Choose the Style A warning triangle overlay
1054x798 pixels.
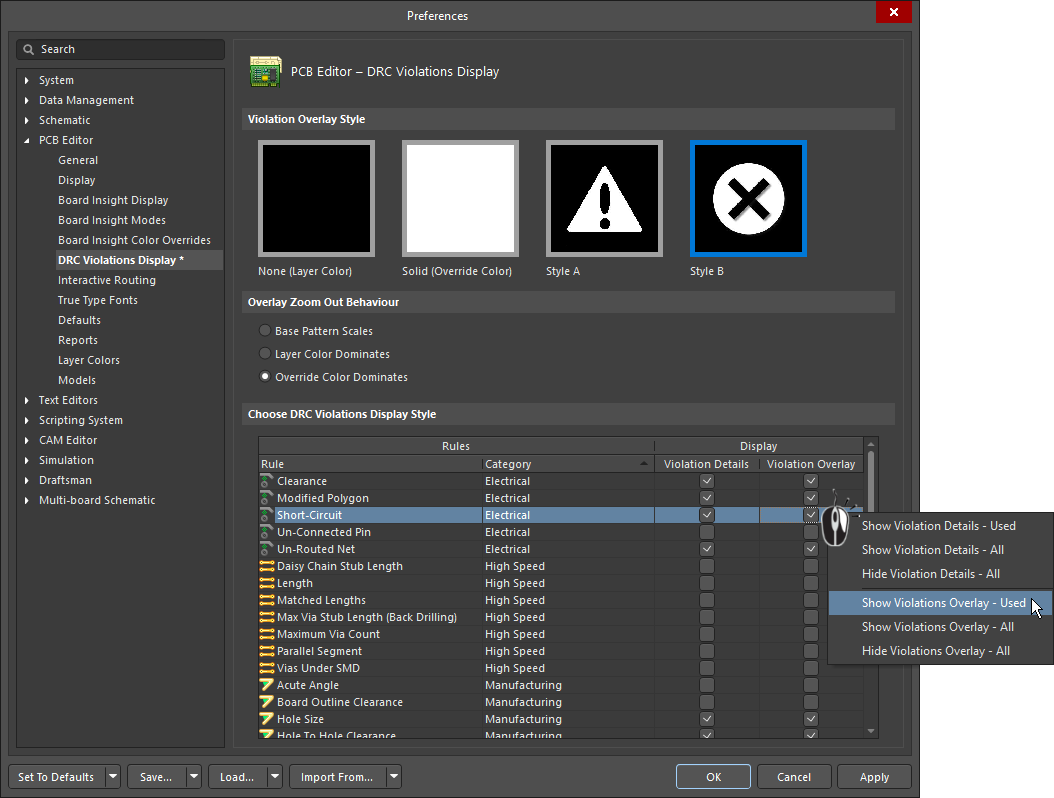[604, 199]
